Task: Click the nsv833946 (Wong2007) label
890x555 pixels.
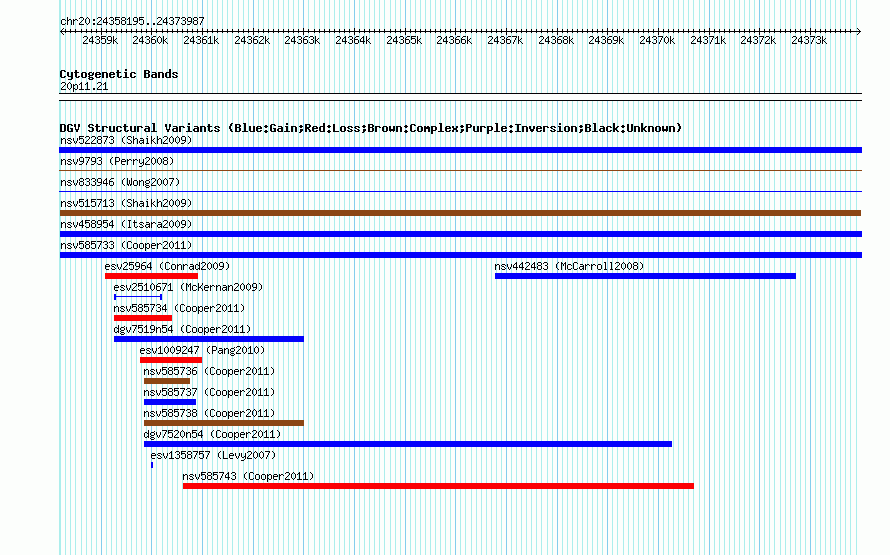Action: pos(120,182)
